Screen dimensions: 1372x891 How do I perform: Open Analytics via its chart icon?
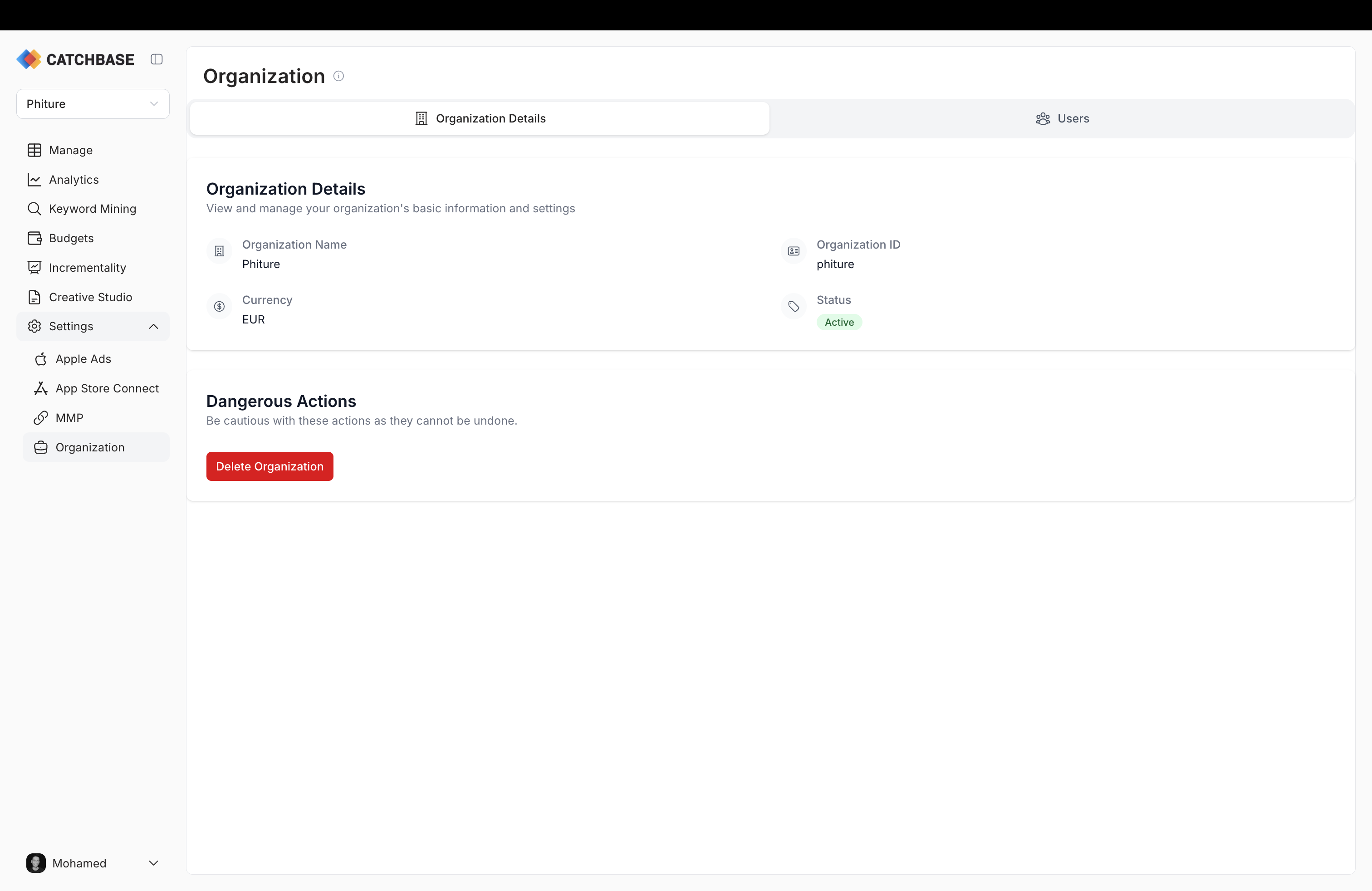pos(34,179)
